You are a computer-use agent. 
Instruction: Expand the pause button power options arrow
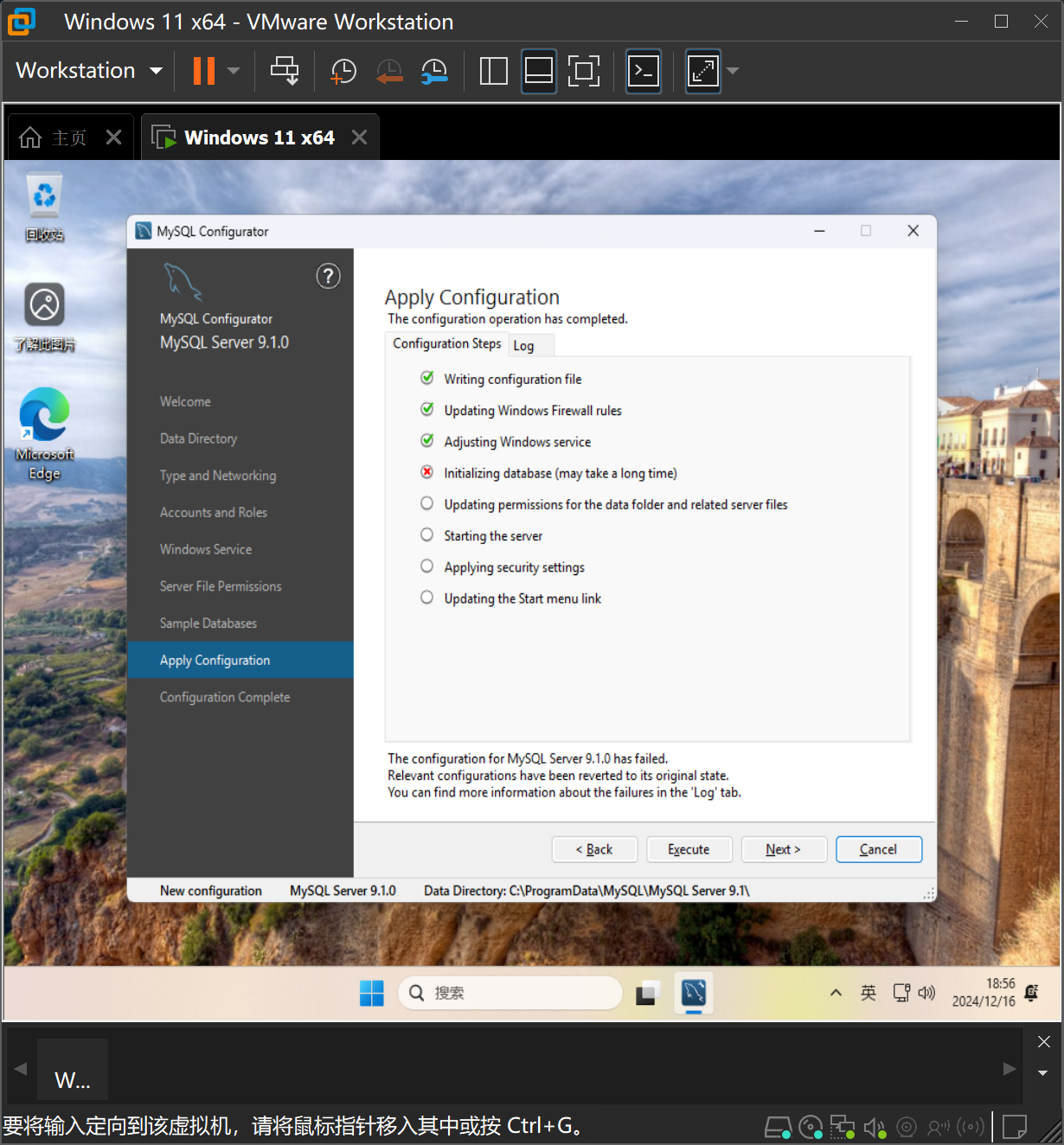tap(234, 71)
